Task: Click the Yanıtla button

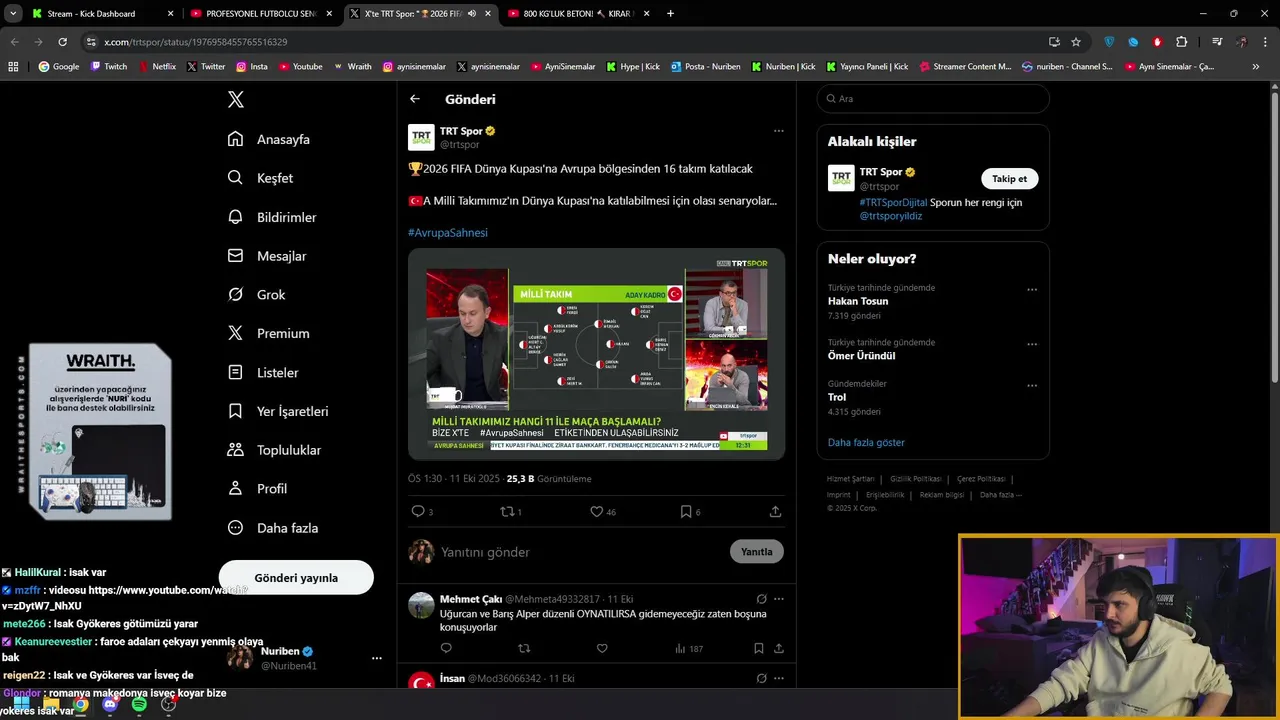Action: [x=757, y=552]
